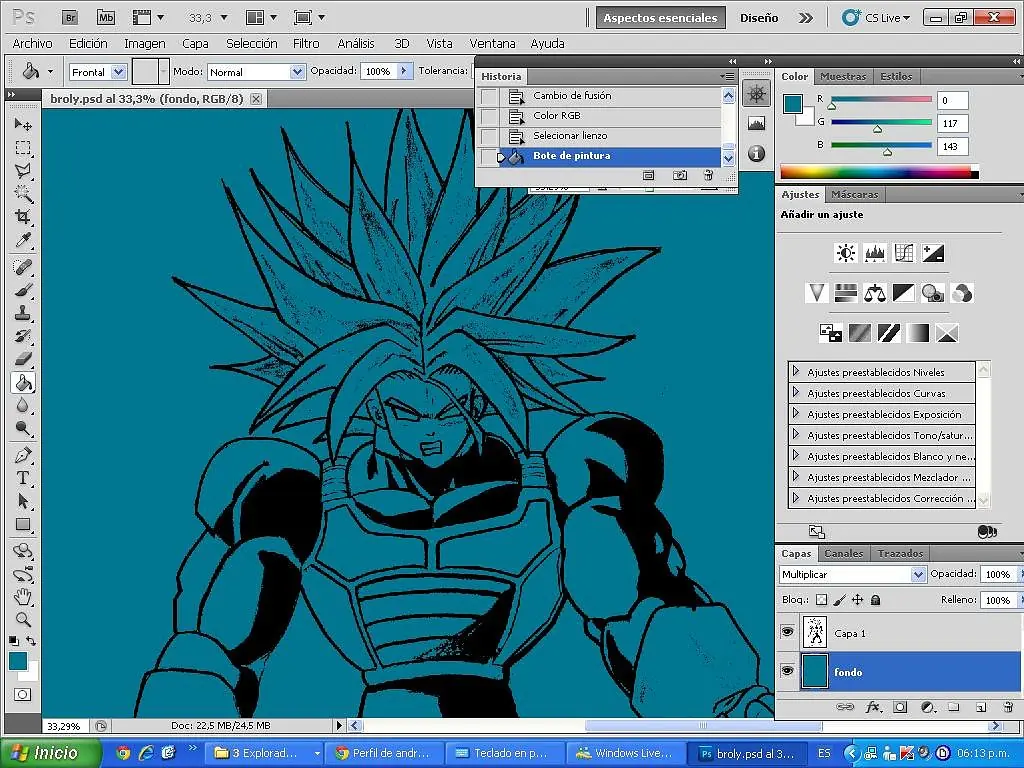Toggle Quick Mask mode
1024x768 pixels.
pyautogui.click(x=23, y=694)
